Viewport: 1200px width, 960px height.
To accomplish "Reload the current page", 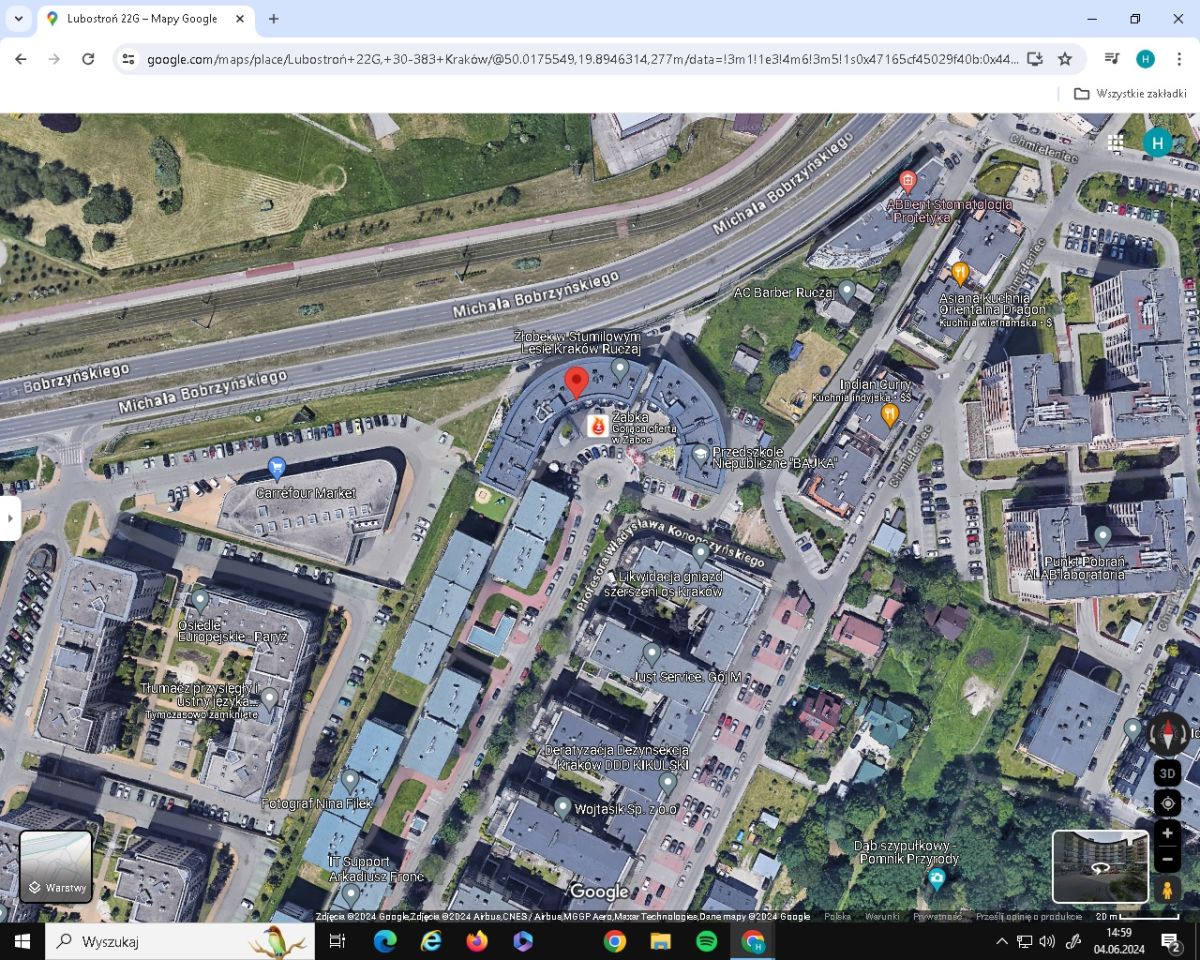I will [88, 59].
